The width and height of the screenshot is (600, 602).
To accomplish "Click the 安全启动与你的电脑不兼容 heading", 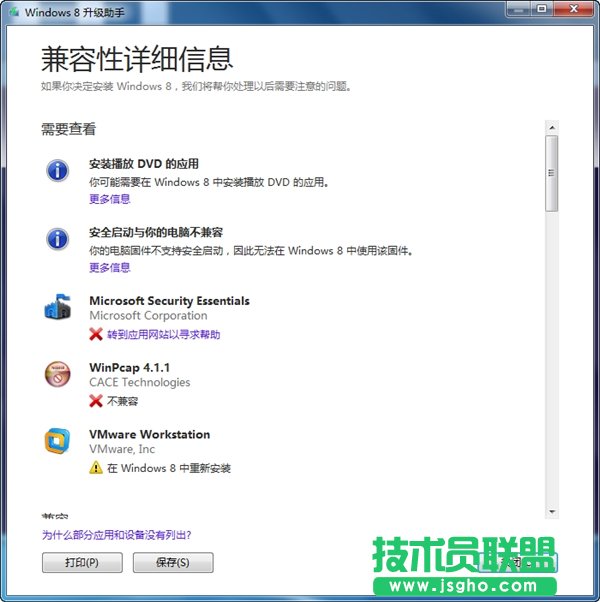I will coord(156,232).
